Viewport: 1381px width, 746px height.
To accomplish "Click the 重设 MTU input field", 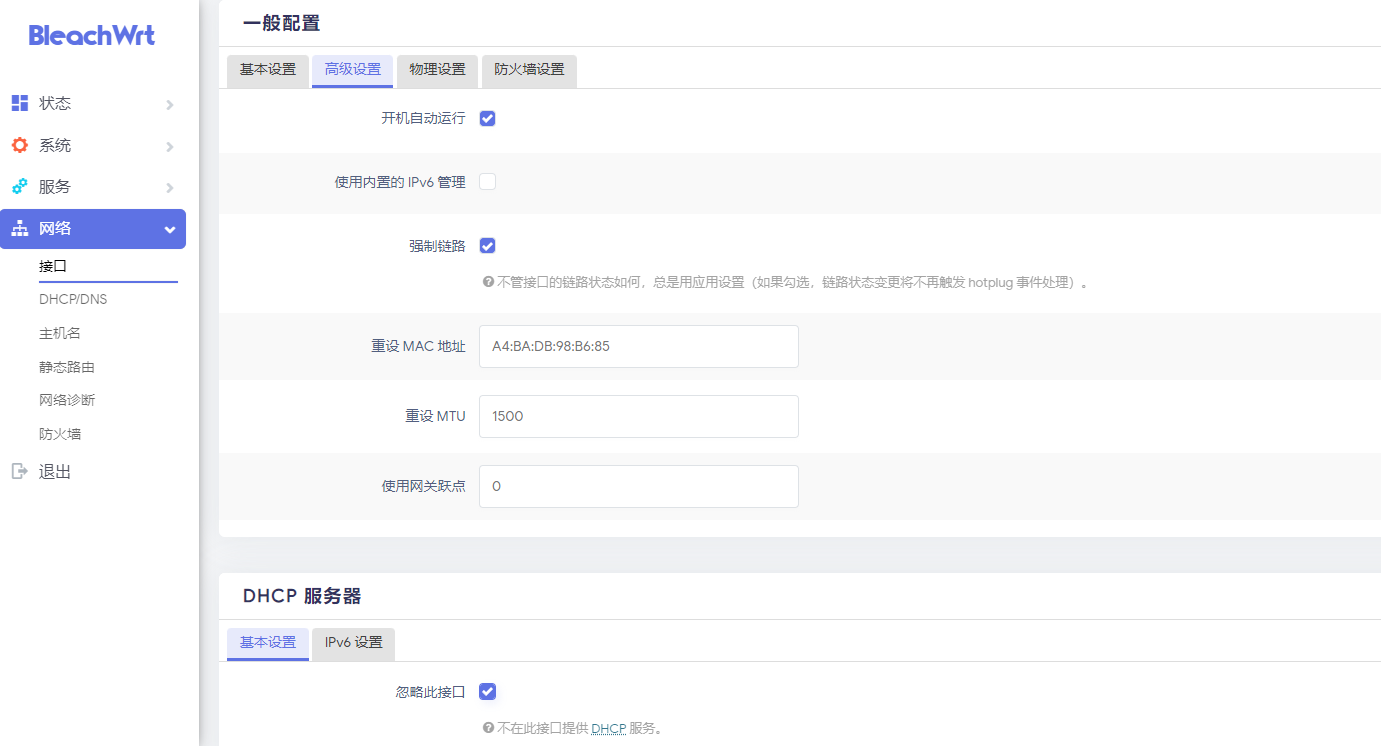I will [x=638, y=416].
